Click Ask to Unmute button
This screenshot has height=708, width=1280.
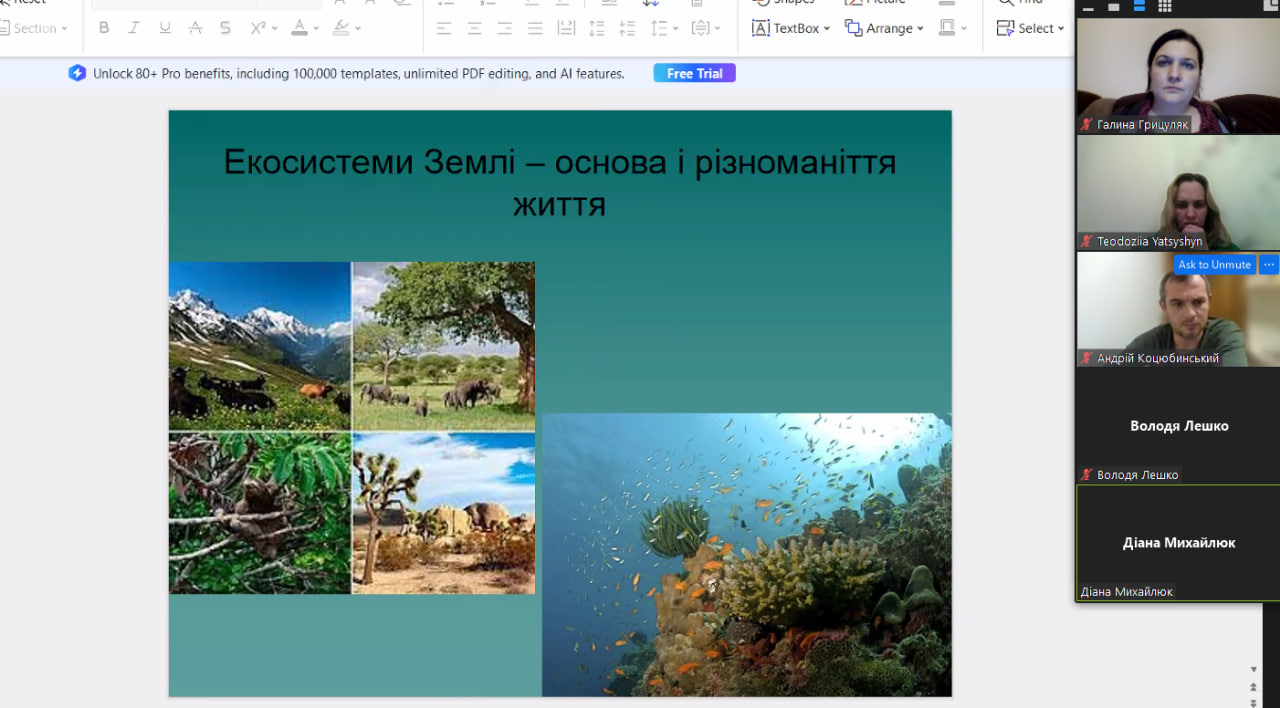[x=1214, y=265]
